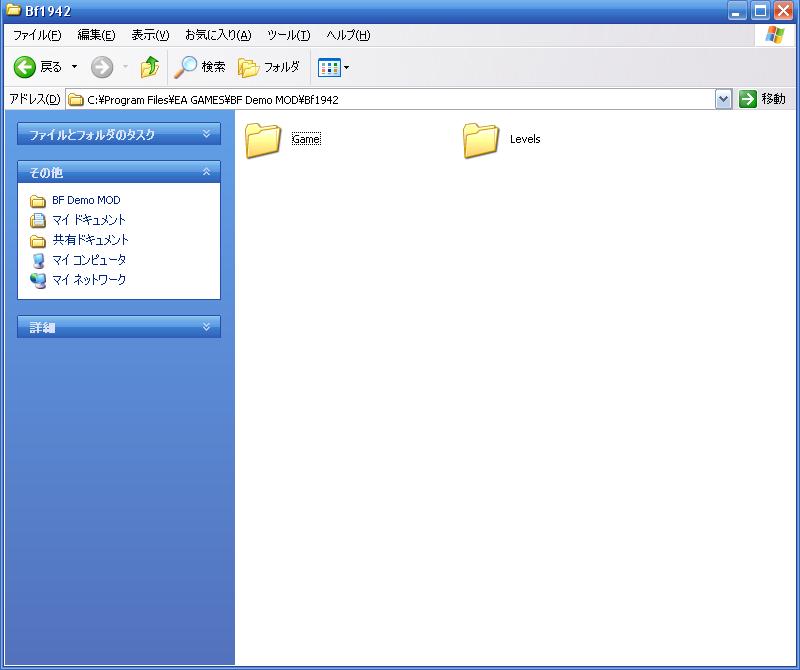This screenshot has width=800, height=670.
Task: Select the Game folder icon
Action: pyautogui.click(x=263, y=140)
